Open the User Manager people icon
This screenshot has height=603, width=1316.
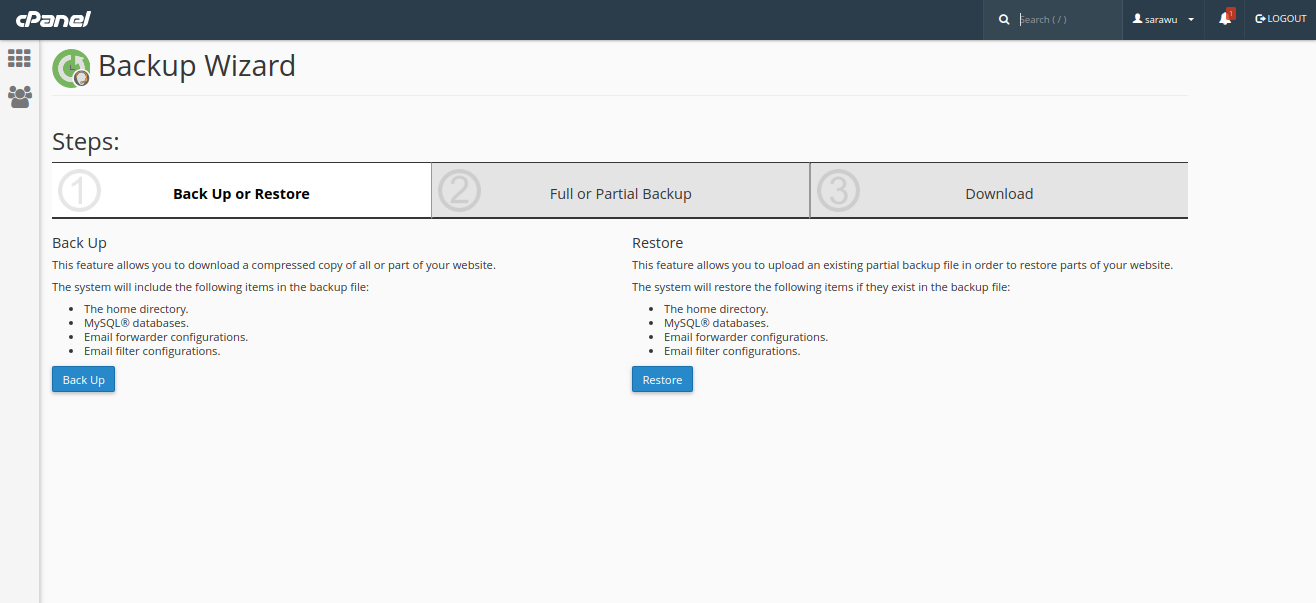(19, 97)
